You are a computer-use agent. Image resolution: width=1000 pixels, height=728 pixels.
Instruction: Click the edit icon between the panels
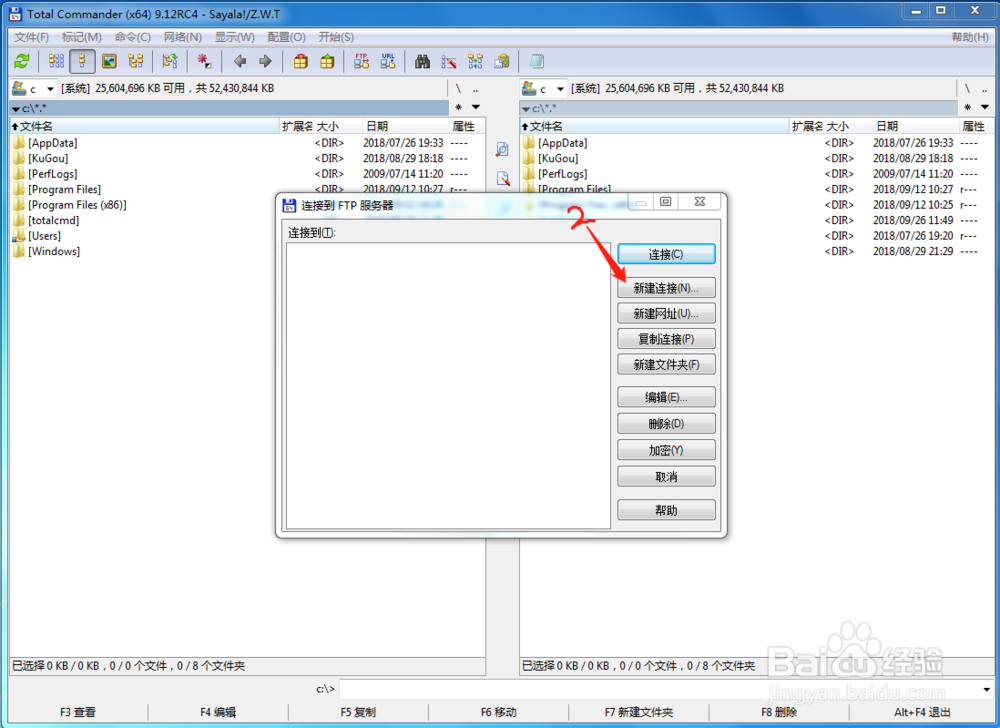[503, 178]
